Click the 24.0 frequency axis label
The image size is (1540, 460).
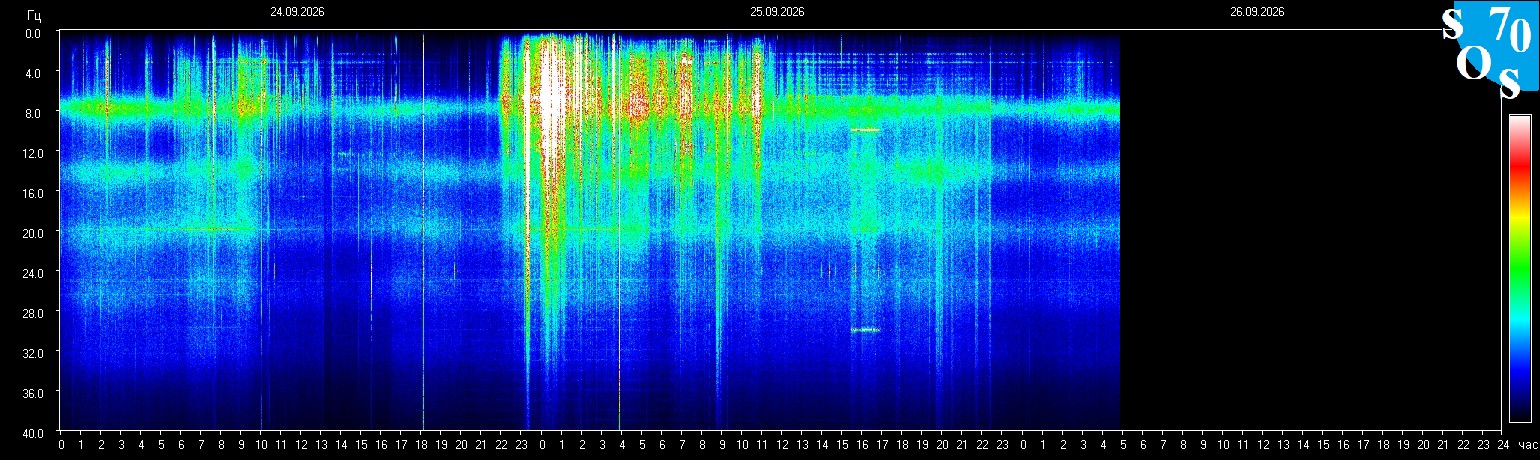(x=32, y=273)
